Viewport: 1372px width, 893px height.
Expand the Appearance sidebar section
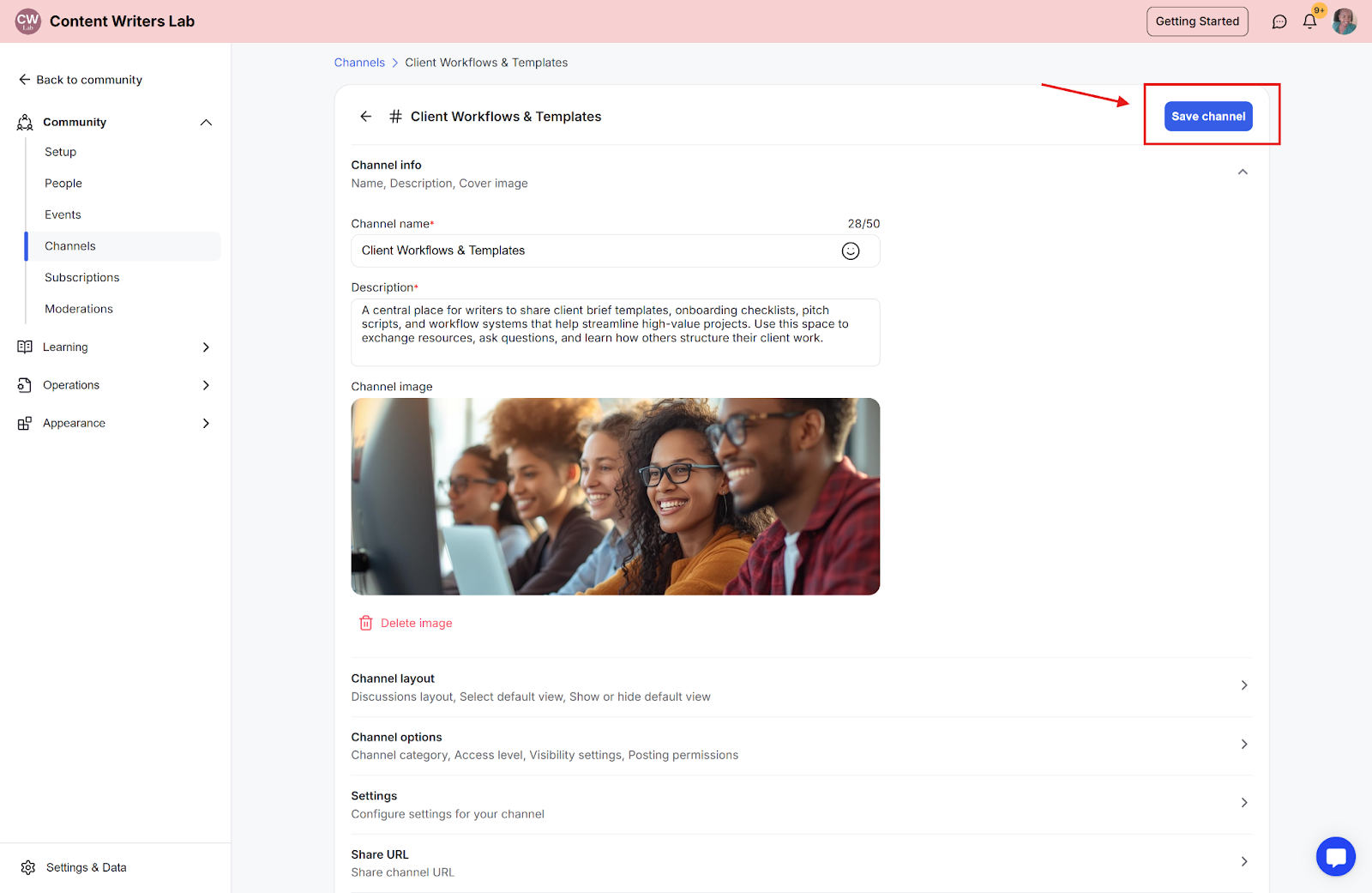pyautogui.click(x=206, y=423)
